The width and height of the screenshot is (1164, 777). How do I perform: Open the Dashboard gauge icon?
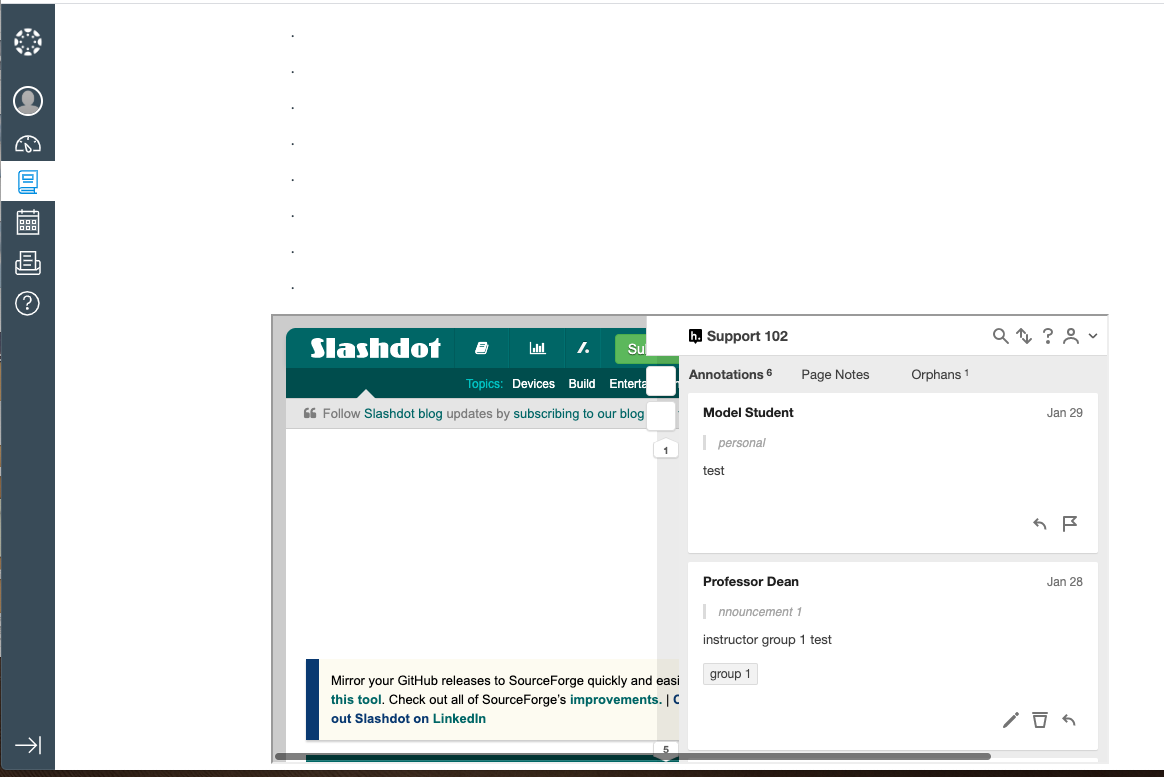[x=27, y=143]
